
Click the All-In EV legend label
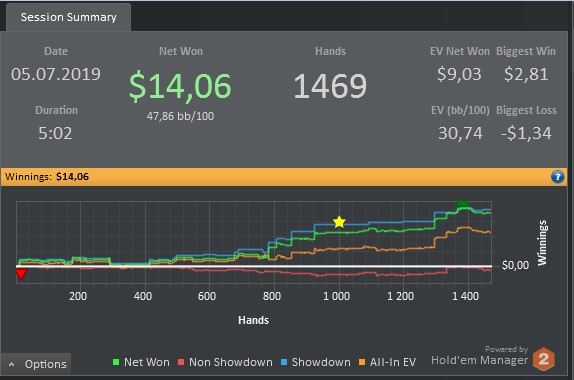click(x=393, y=362)
